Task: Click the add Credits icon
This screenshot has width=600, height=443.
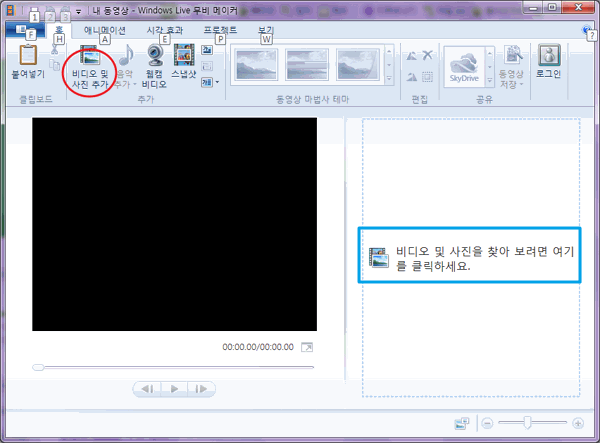Action: coord(207,82)
